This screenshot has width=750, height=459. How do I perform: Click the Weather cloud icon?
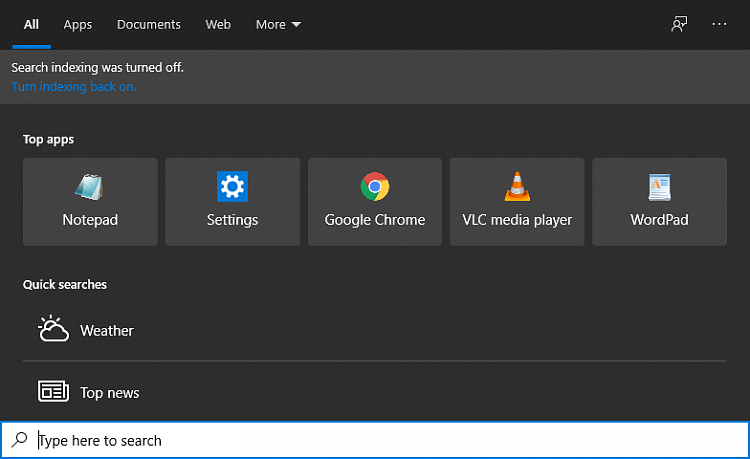coord(53,329)
